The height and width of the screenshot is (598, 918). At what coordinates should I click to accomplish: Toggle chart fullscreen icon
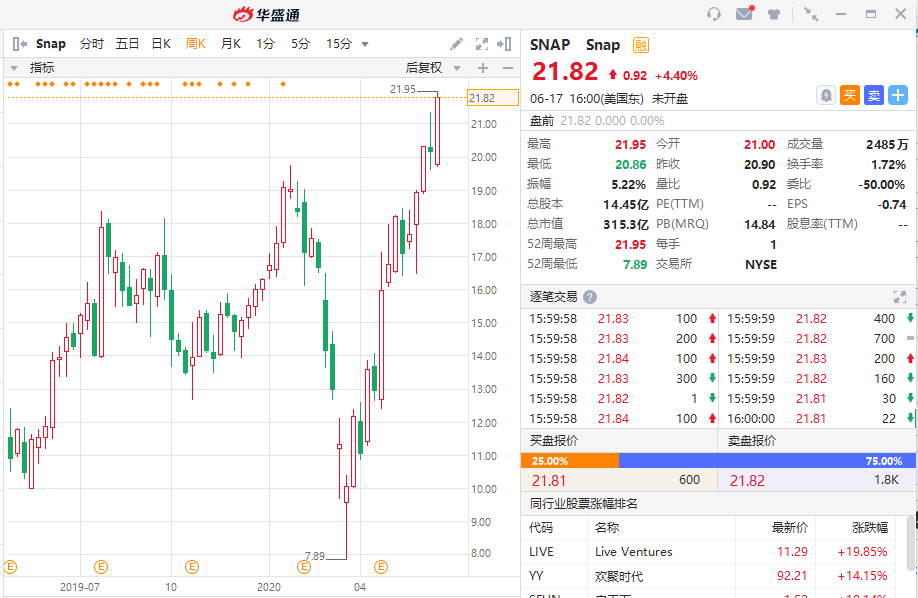pyautogui.click(x=482, y=44)
